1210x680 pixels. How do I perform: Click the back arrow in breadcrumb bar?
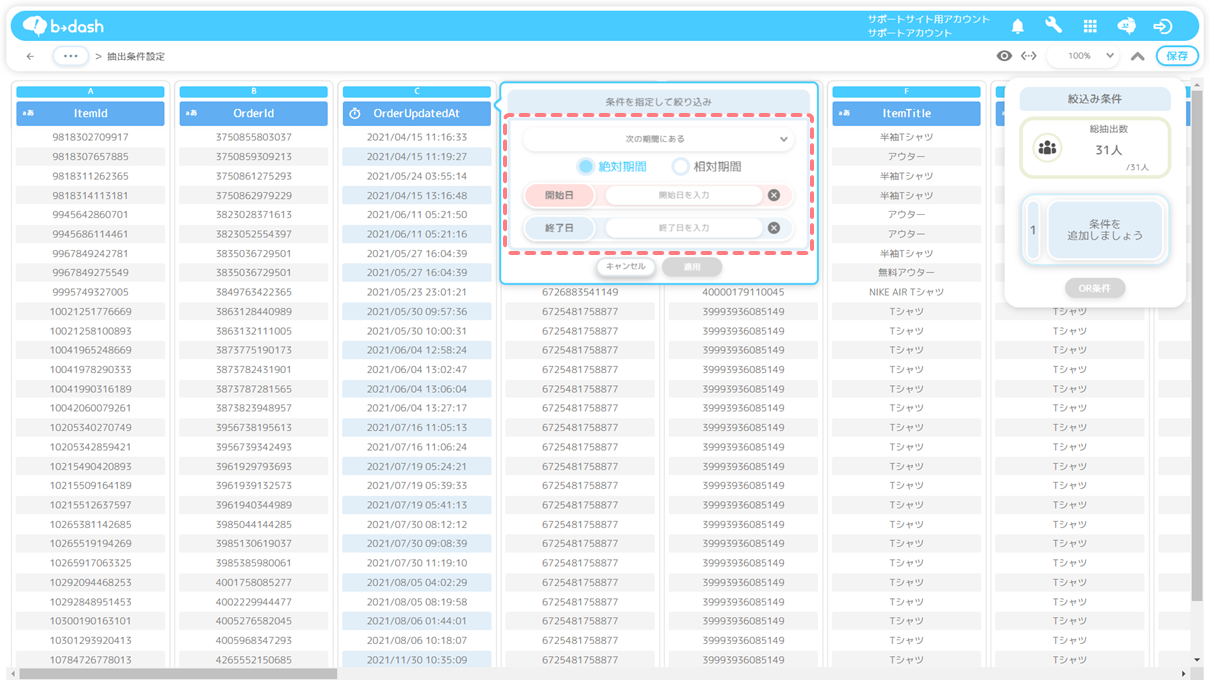(30, 56)
